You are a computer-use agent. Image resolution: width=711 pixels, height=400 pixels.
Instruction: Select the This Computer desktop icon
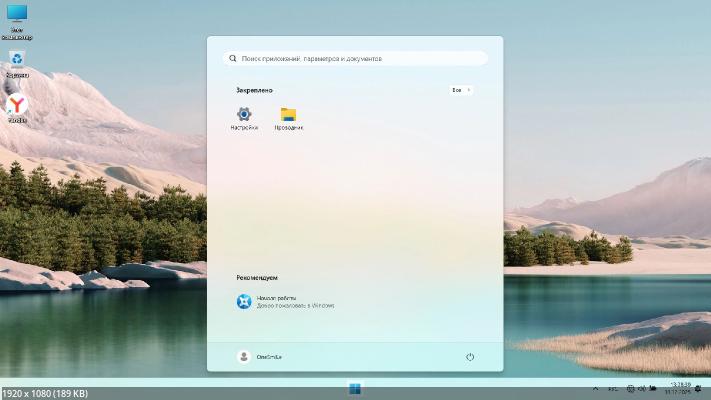pyautogui.click(x=17, y=18)
